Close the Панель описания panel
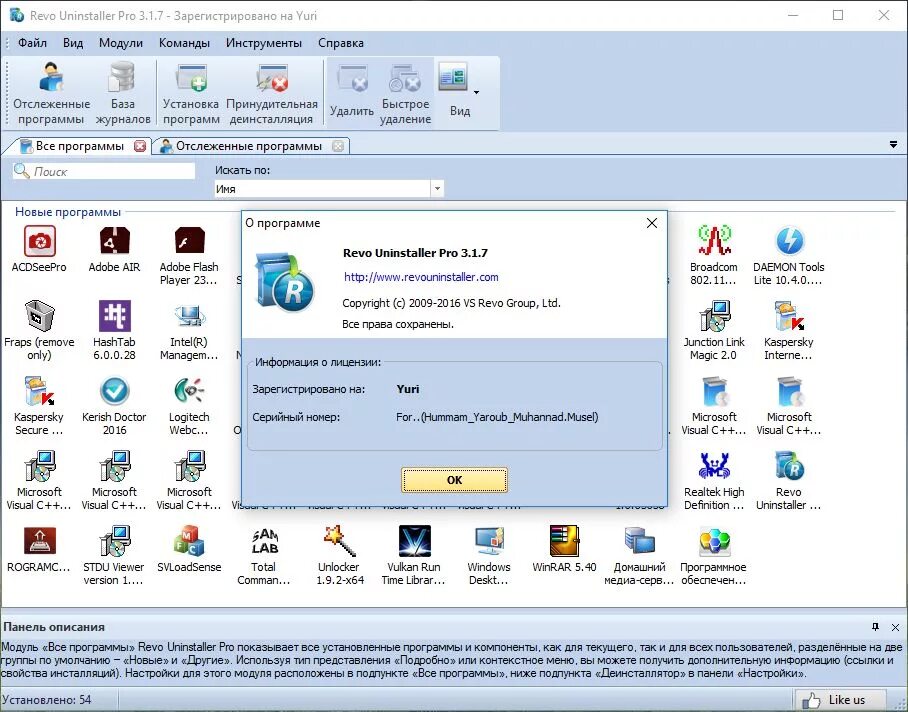This screenshot has height=712, width=908. [x=895, y=627]
